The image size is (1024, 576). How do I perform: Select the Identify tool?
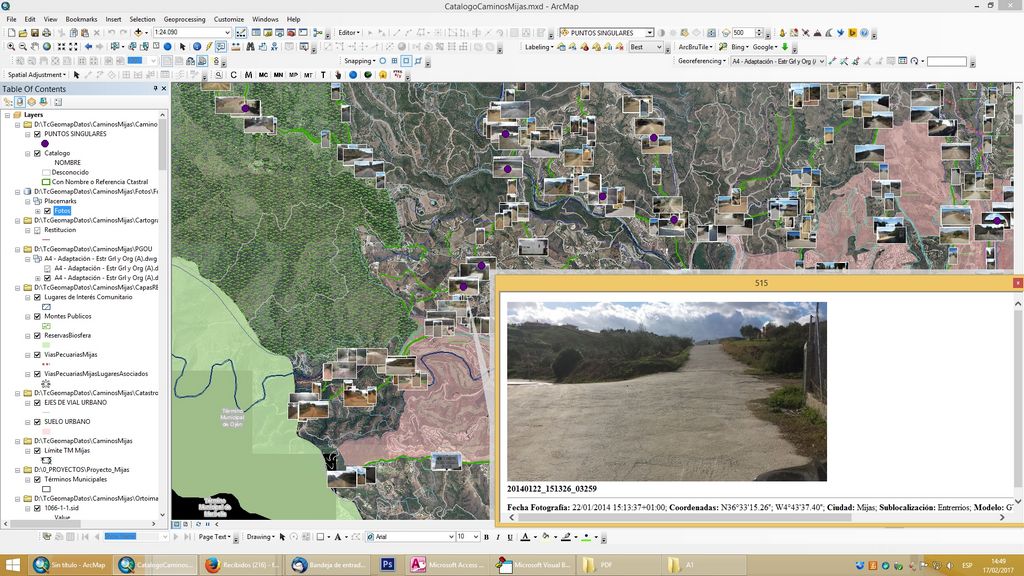[196, 46]
